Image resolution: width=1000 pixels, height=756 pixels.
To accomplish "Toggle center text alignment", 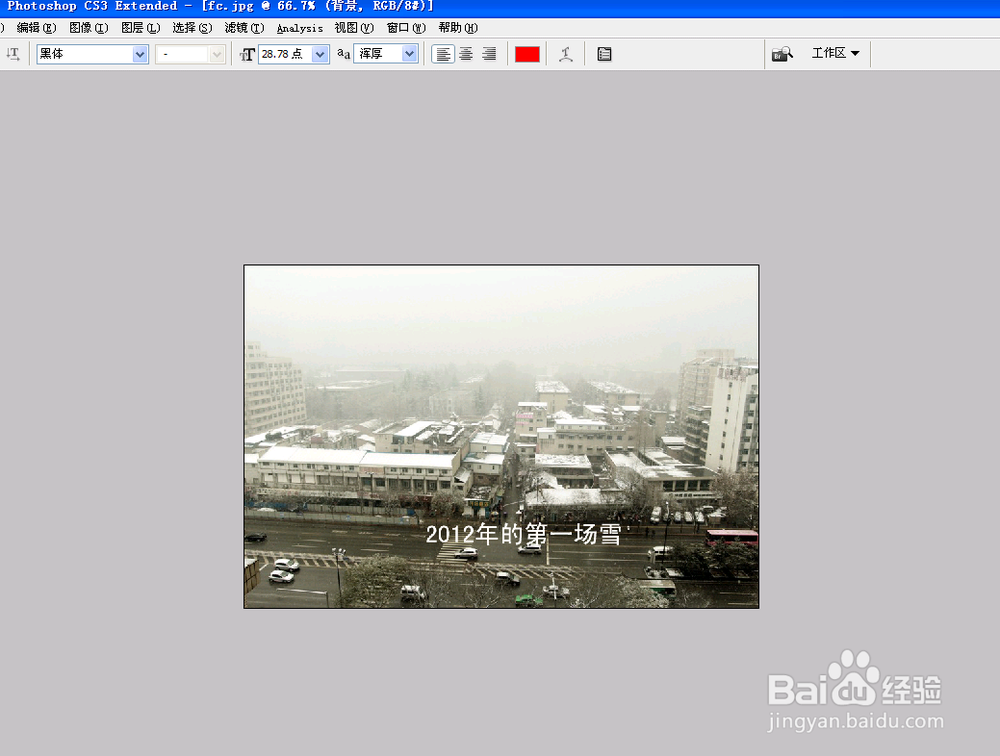I will point(465,54).
